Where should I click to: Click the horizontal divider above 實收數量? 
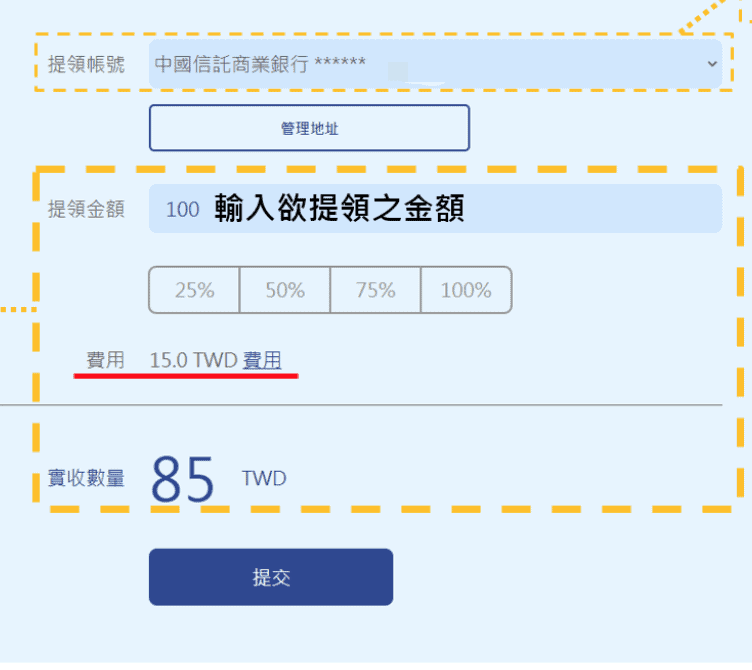pyautogui.click(x=360, y=405)
